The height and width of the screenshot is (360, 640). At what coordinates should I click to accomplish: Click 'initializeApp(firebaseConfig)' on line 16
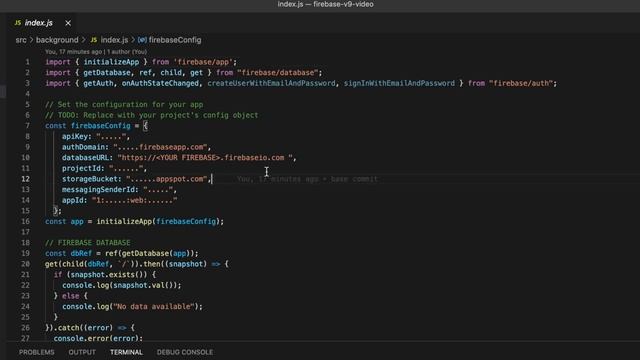click(158, 221)
